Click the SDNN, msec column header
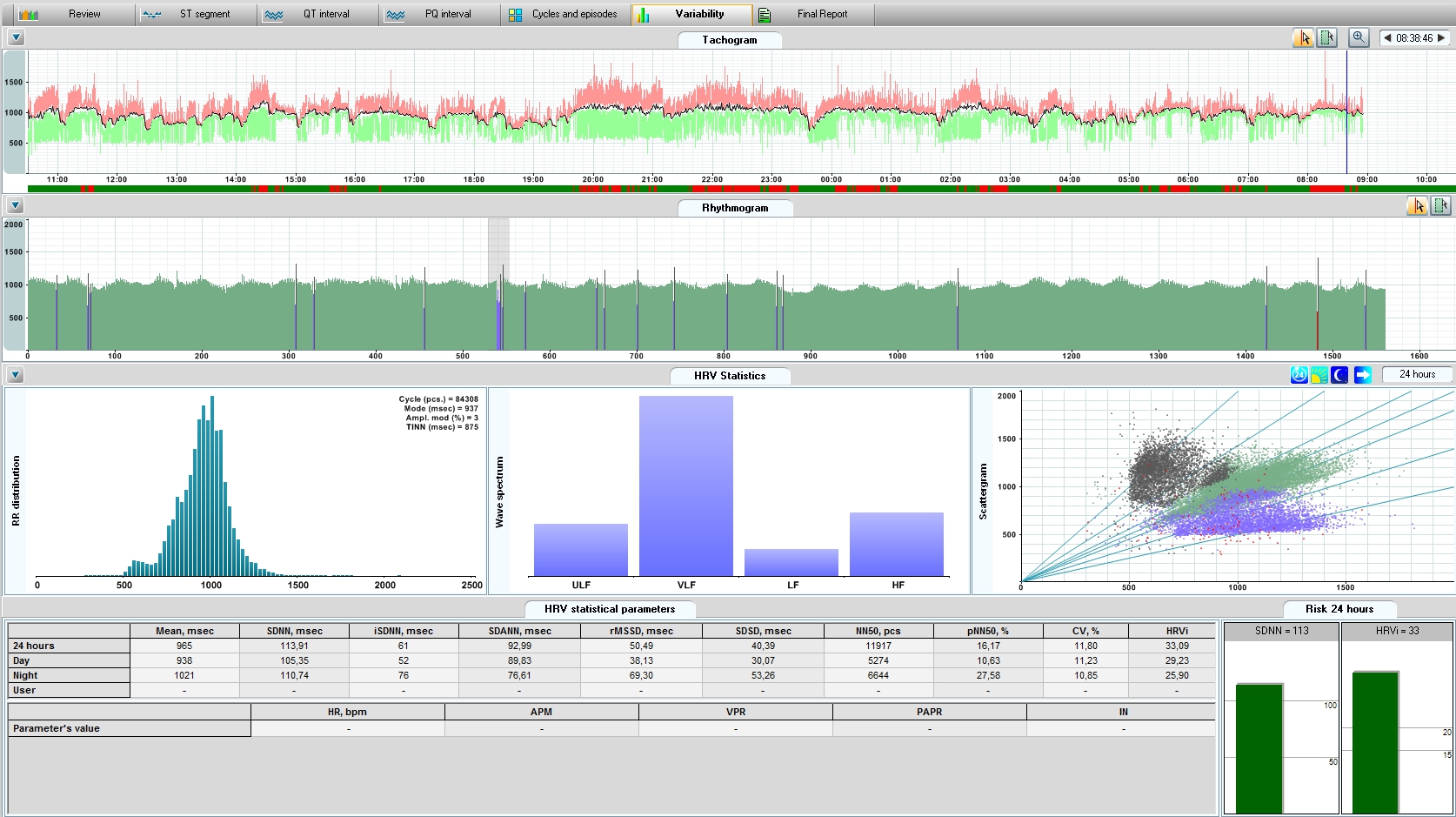The width and height of the screenshot is (1456, 817). click(x=294, y=631)
